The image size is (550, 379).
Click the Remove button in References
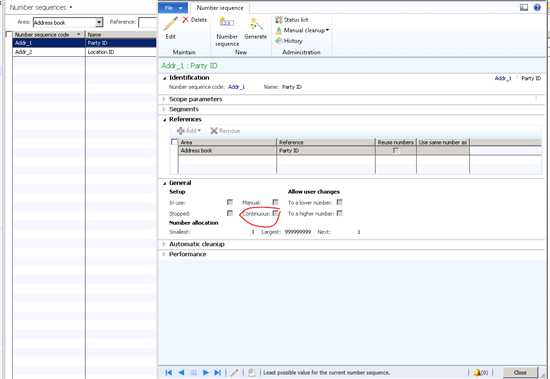[x=225, y=131]
